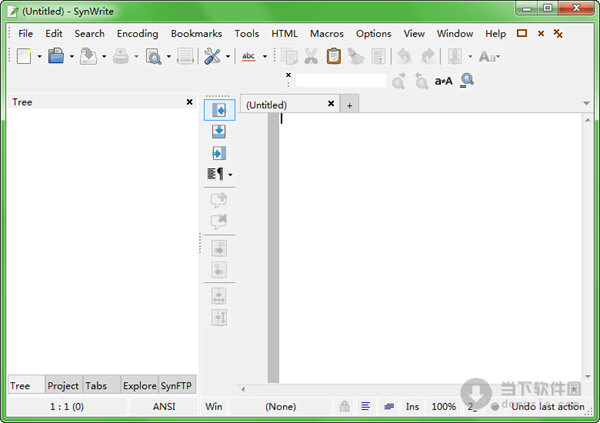
Task: Open the View menu
Action: (x=414, y=34)
